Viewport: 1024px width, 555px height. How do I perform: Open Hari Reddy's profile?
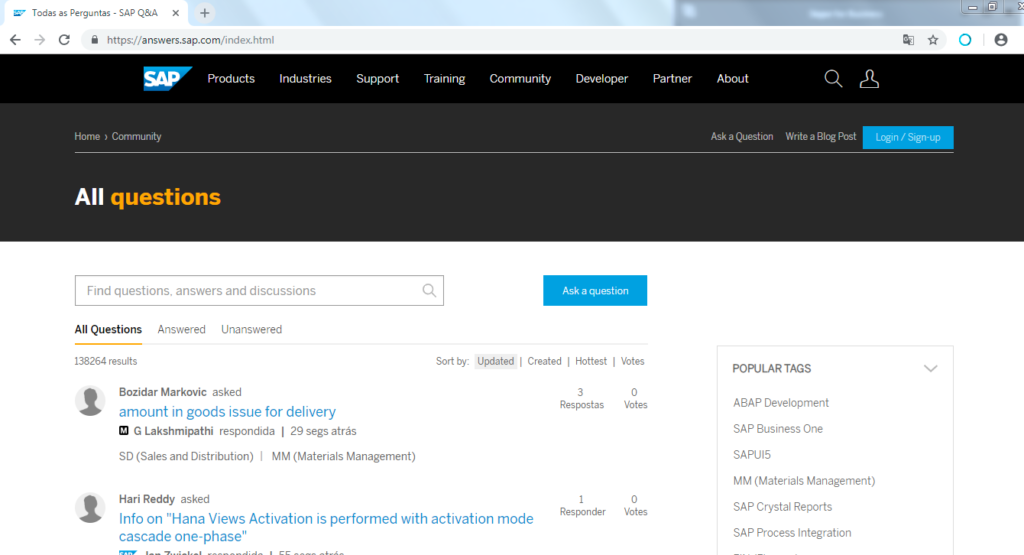point(147,499)
